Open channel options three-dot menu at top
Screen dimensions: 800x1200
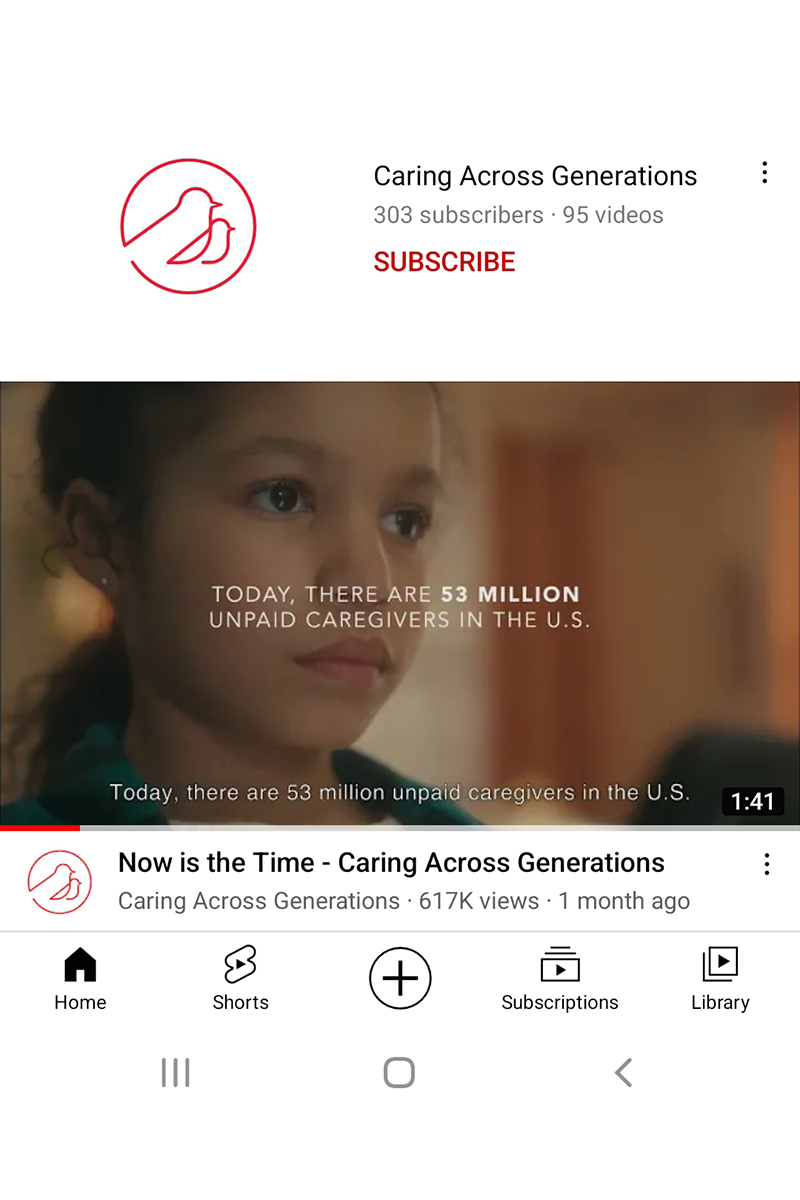764,173
